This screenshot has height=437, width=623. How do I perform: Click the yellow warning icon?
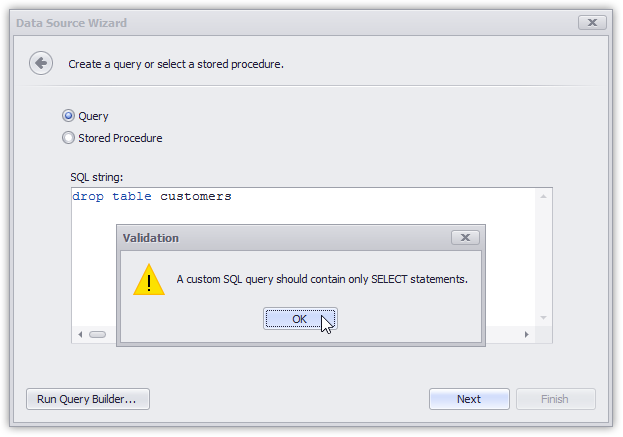(149, 280)
